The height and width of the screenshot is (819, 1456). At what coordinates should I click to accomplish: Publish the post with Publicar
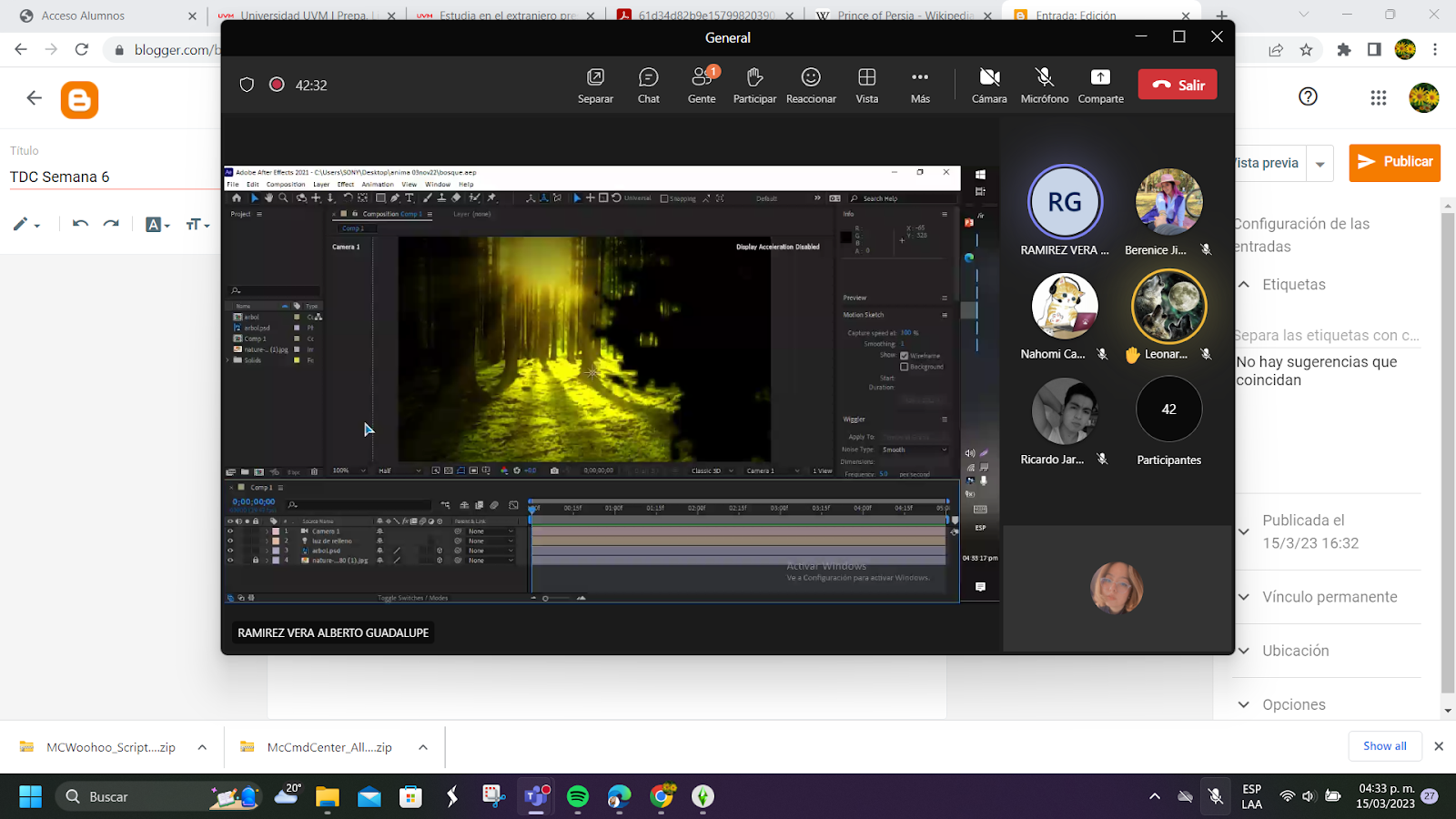(1394, 163)
